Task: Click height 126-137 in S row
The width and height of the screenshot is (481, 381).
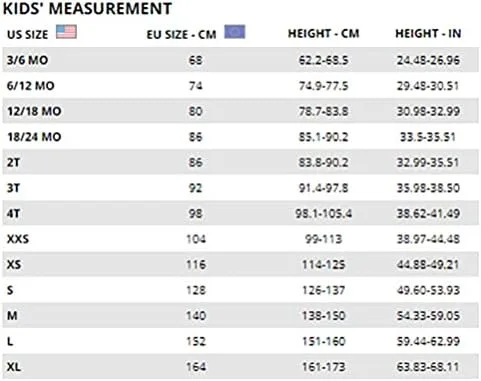Action: [324, 290]
